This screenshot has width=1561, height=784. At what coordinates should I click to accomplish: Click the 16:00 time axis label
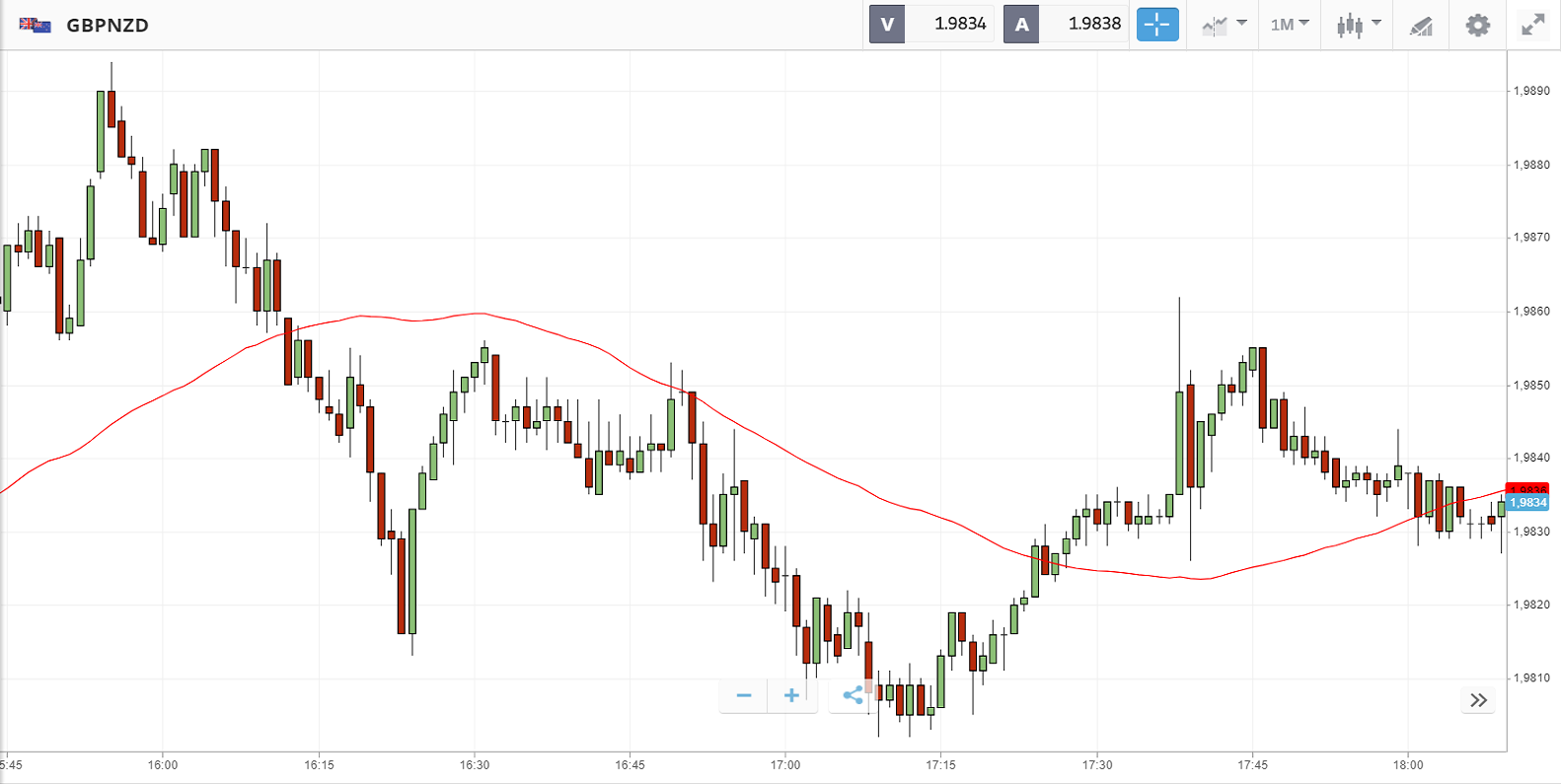point(163,765)
